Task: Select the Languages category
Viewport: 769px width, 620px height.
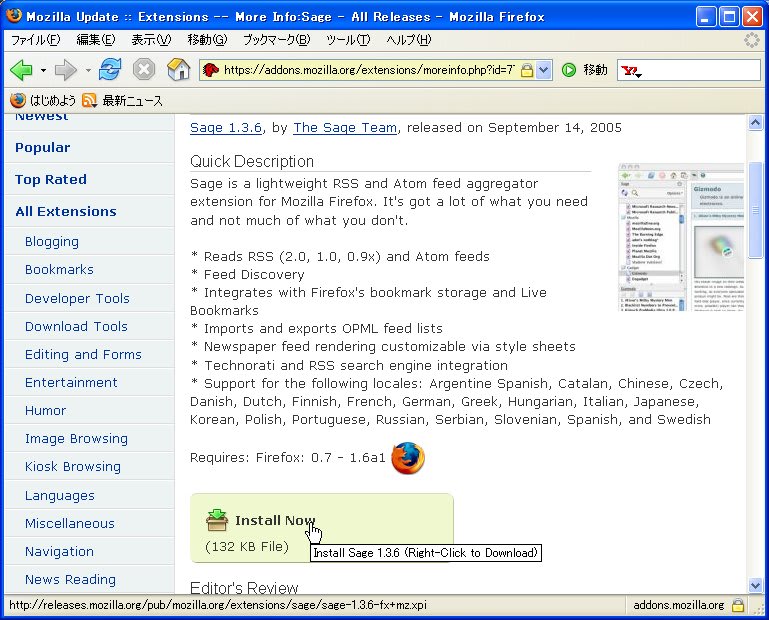Action: (60, 496)
